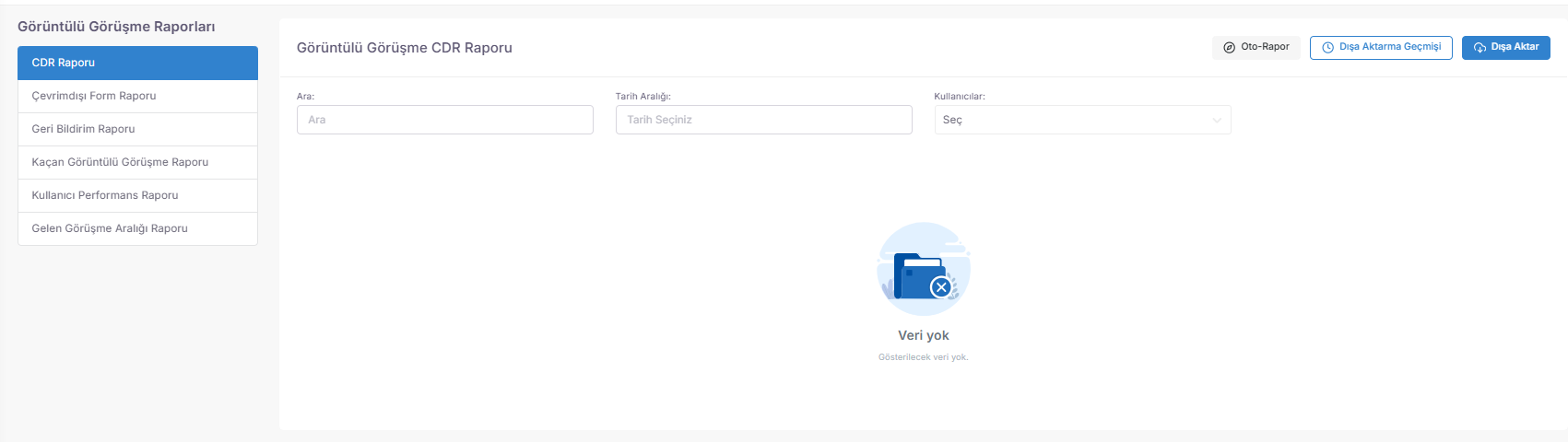The image size is (1568, 442).
Task: Click the Gösterilecek veri yok message
Action: [x=924, y=357]
